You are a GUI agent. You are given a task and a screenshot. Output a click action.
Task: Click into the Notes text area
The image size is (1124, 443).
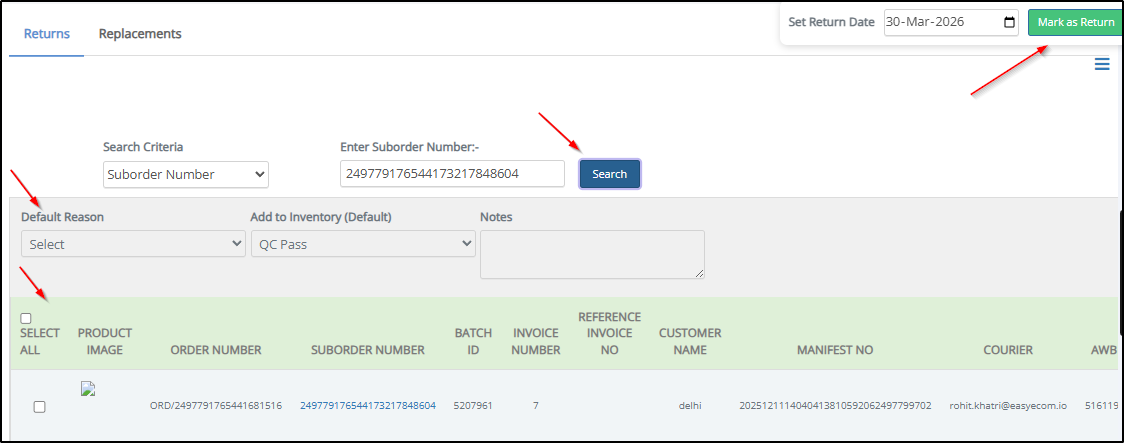(592, 254)
